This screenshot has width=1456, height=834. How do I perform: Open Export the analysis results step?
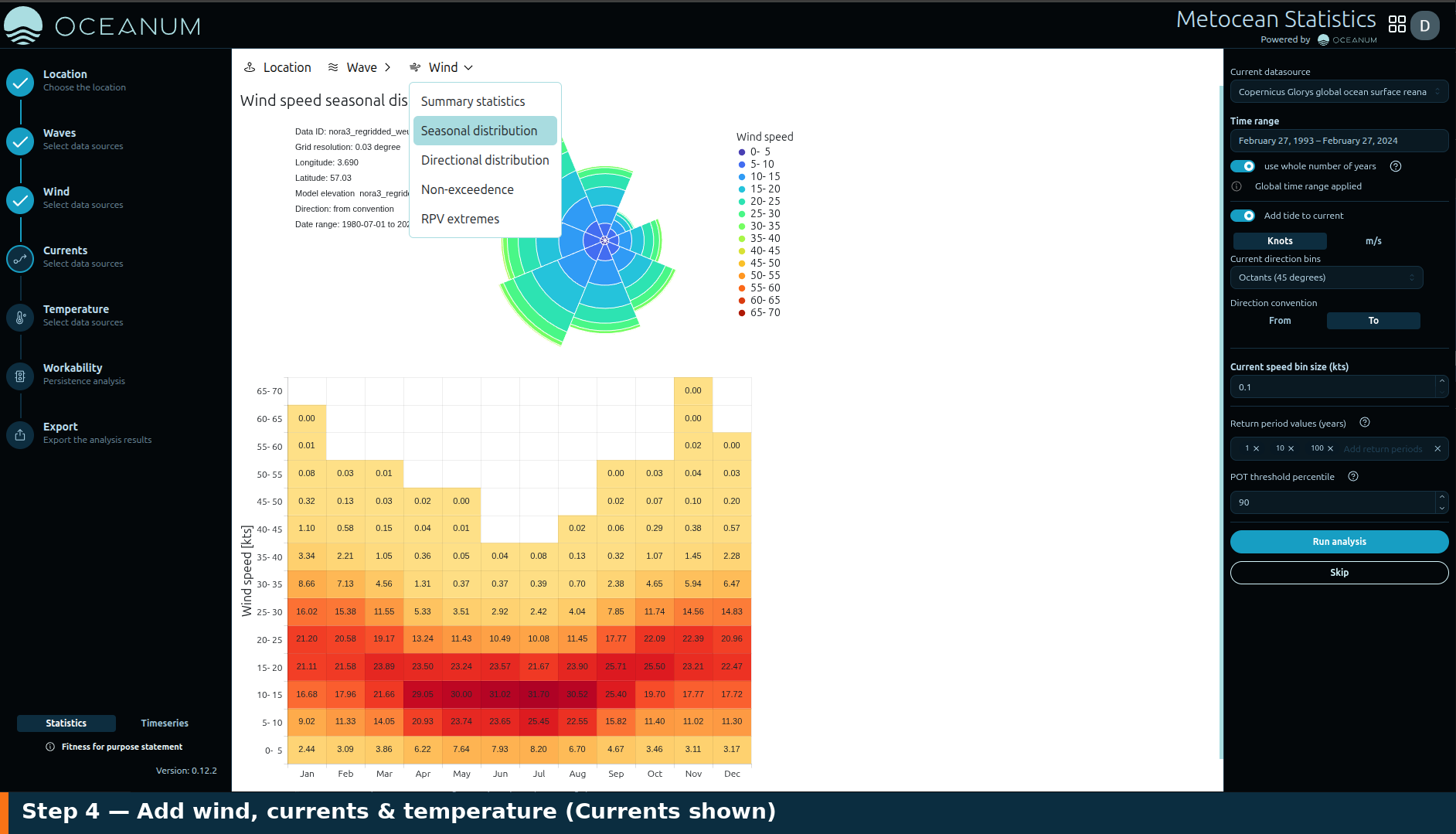pos(97,433)
